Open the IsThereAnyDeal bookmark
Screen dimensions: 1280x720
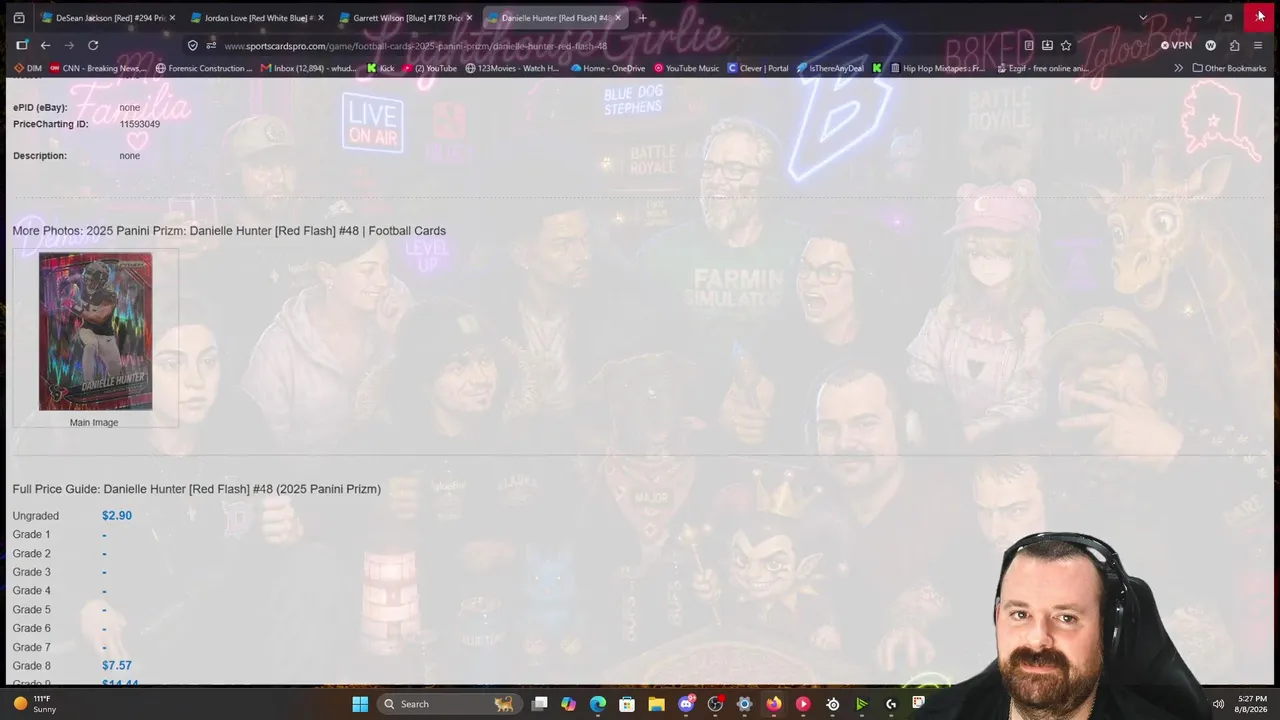832,68
